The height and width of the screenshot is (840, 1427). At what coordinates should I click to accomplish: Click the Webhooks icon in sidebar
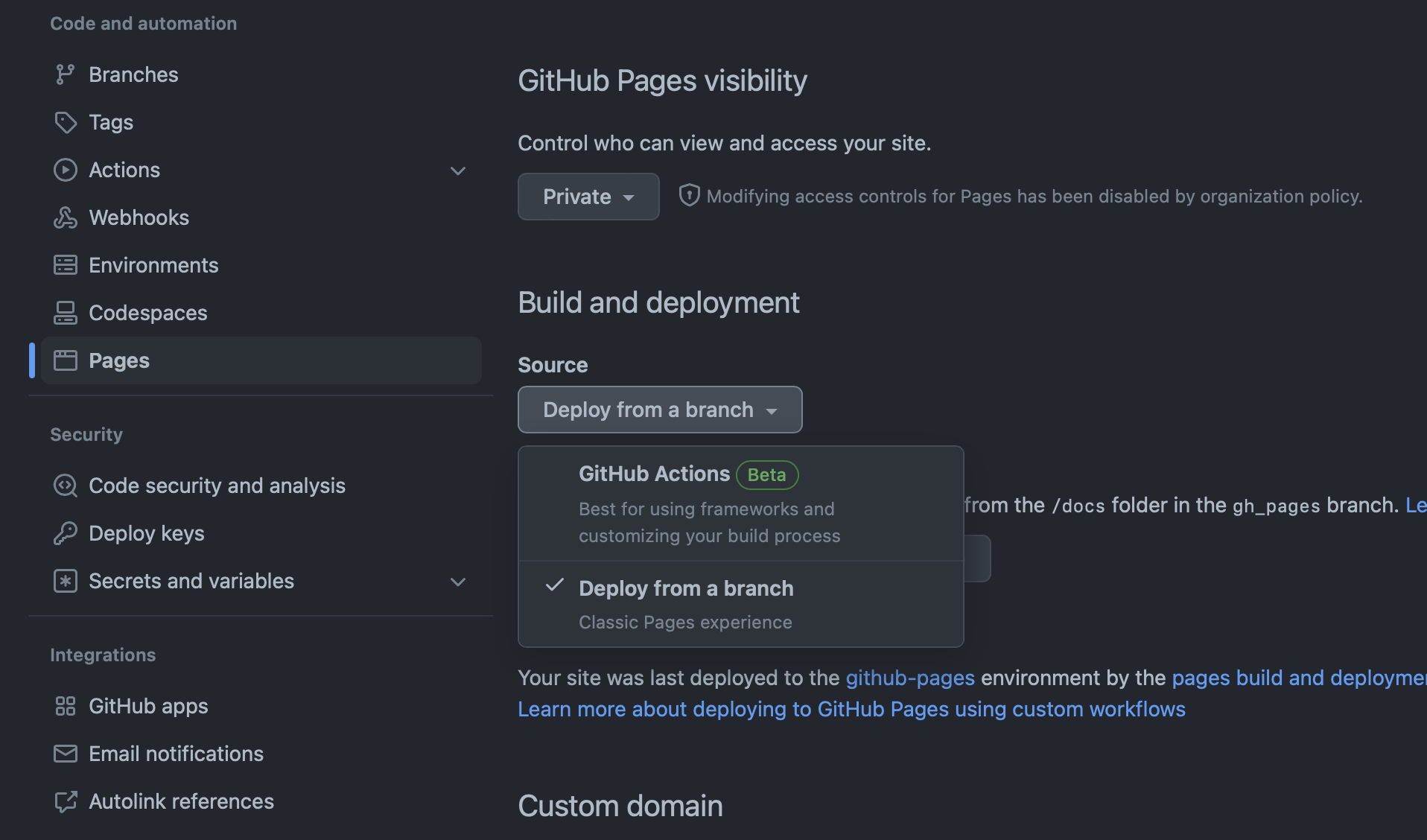pos(65,217)
